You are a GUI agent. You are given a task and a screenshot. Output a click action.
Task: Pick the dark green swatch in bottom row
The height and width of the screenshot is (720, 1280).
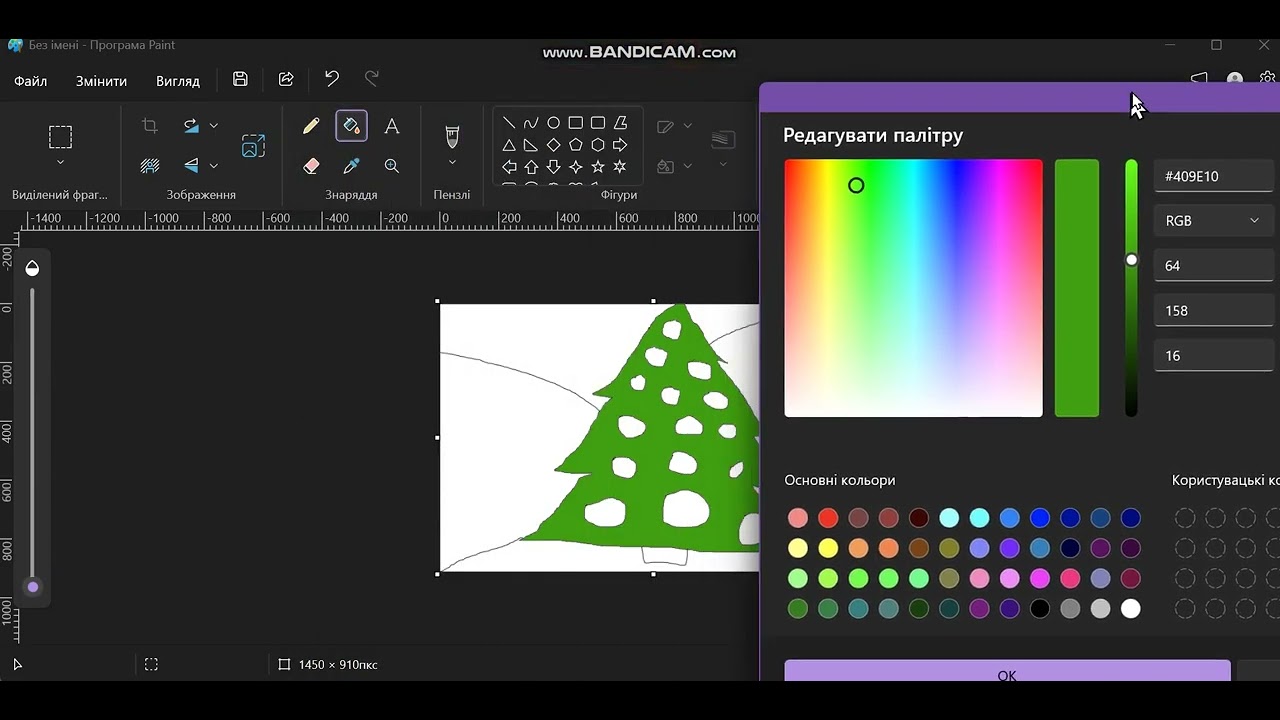point(919,608)
